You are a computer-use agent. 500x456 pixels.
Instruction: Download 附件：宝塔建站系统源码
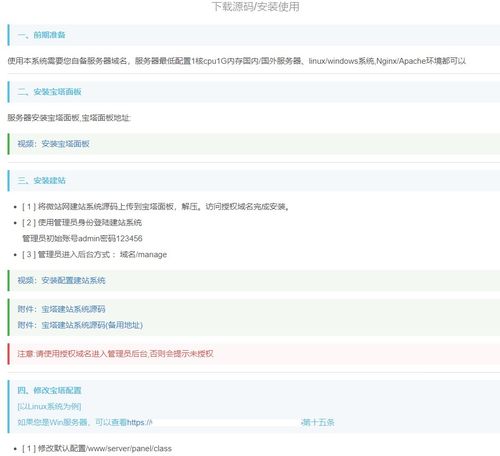tap(61, 309)
